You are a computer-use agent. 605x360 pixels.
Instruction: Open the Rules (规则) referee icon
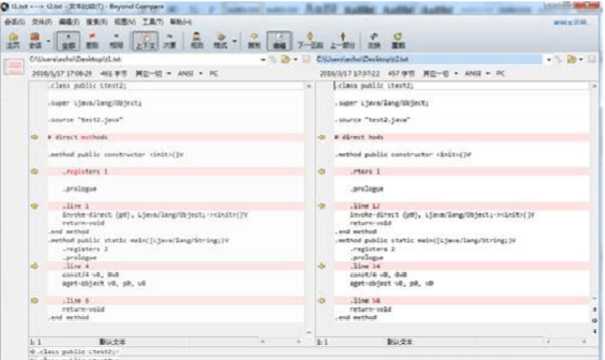(197, 41)
